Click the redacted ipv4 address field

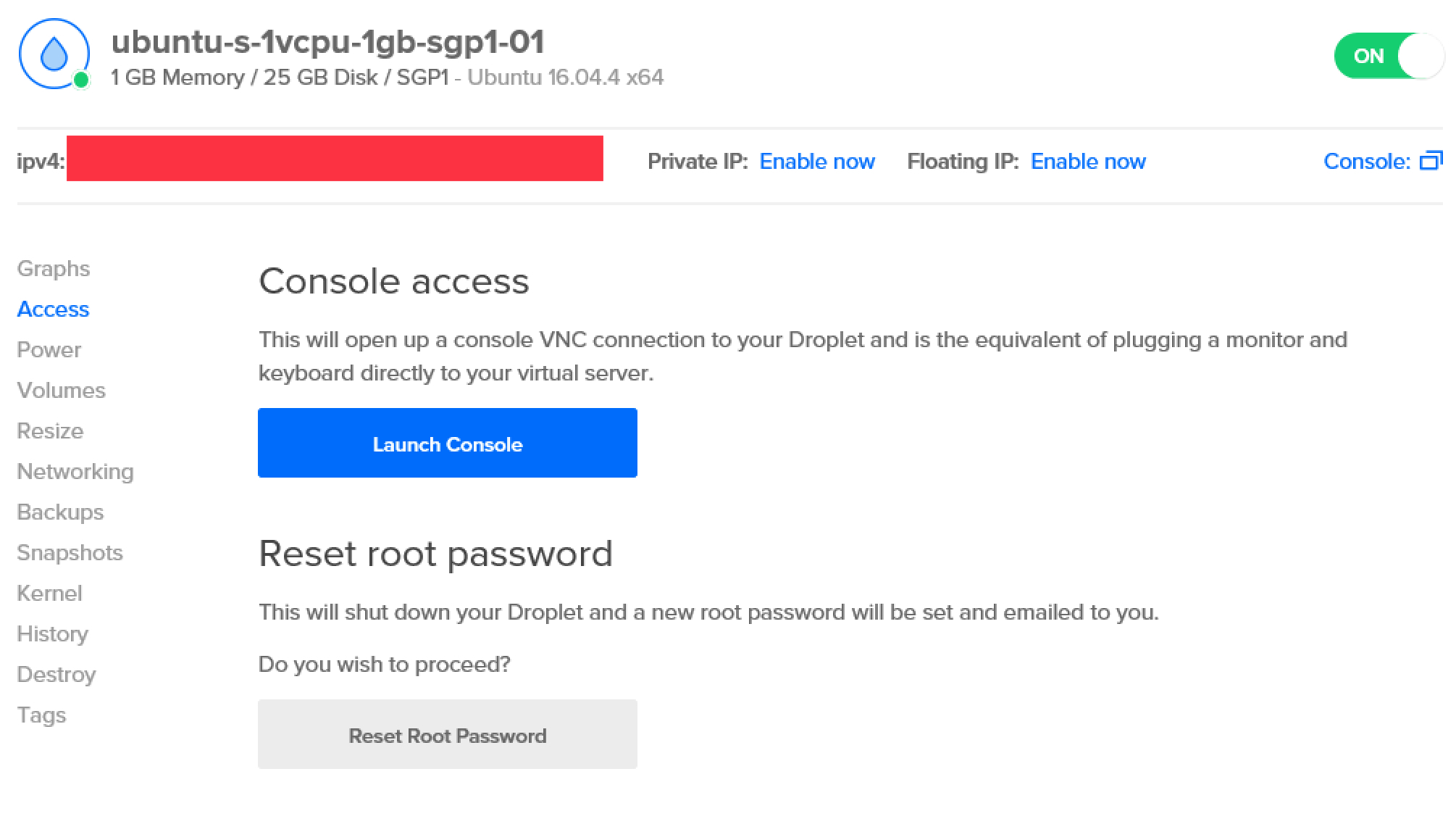point(335,159)
